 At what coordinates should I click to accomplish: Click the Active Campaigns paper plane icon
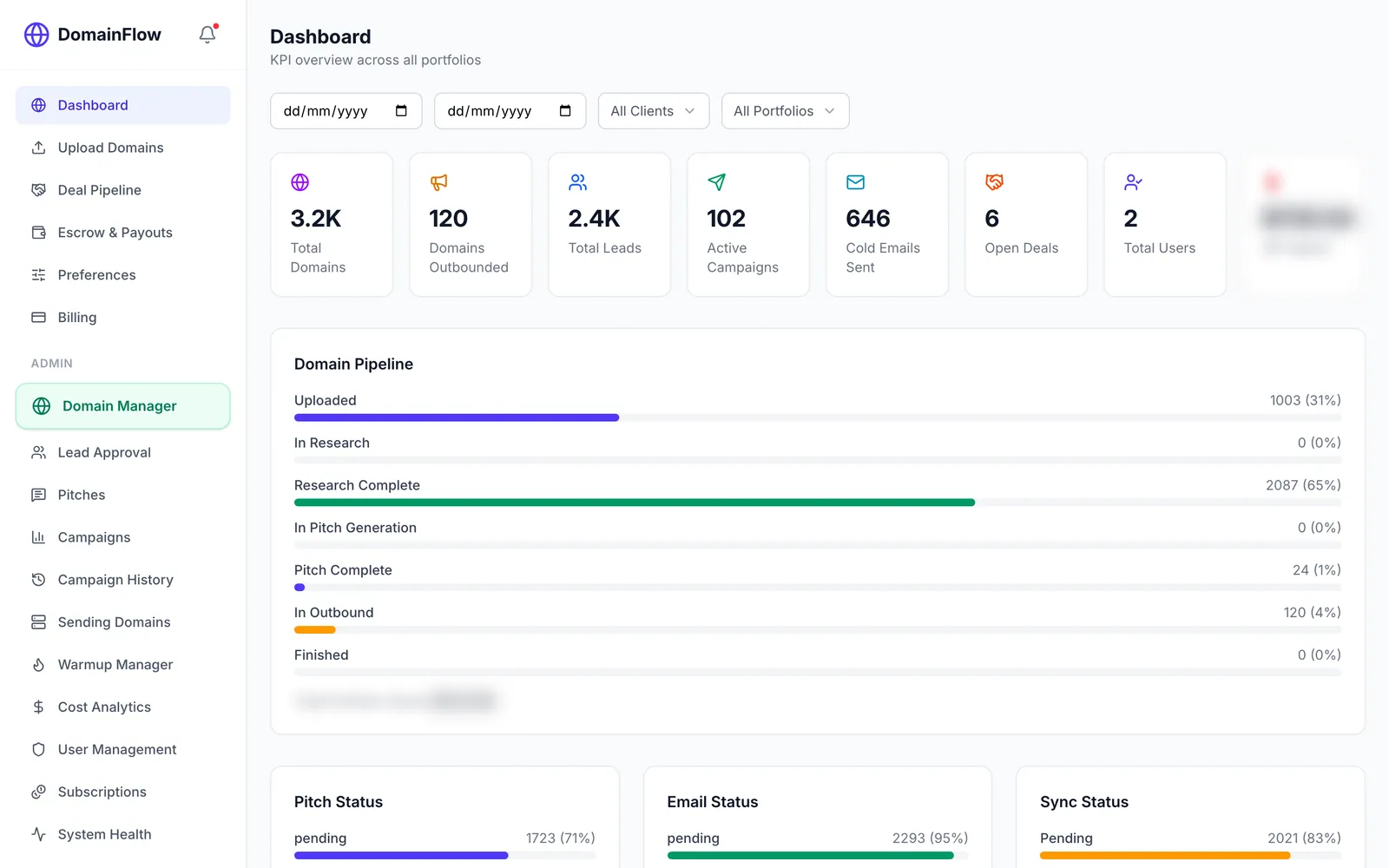tap(716, 182)
